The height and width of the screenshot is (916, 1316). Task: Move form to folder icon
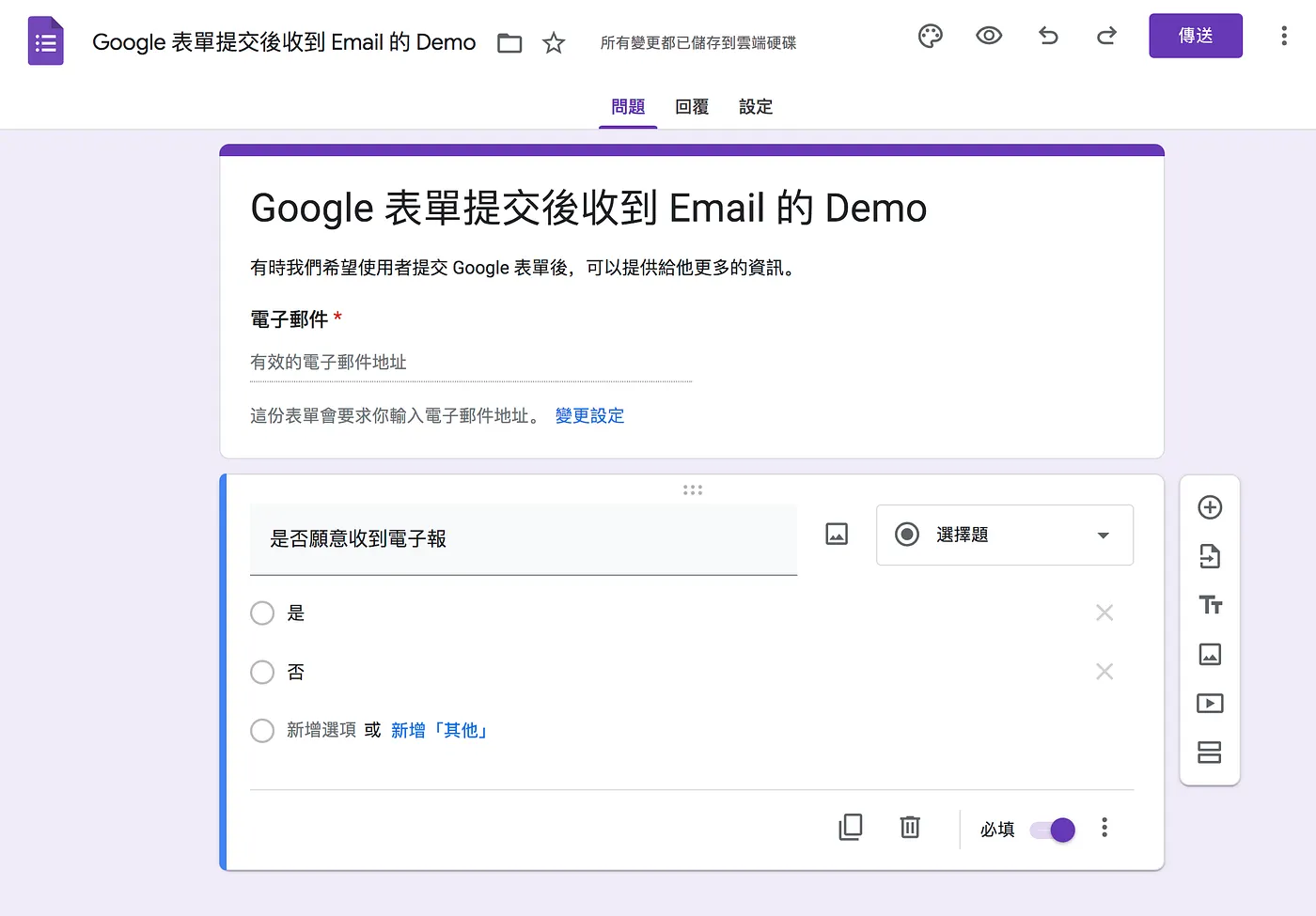click(509, 43)
